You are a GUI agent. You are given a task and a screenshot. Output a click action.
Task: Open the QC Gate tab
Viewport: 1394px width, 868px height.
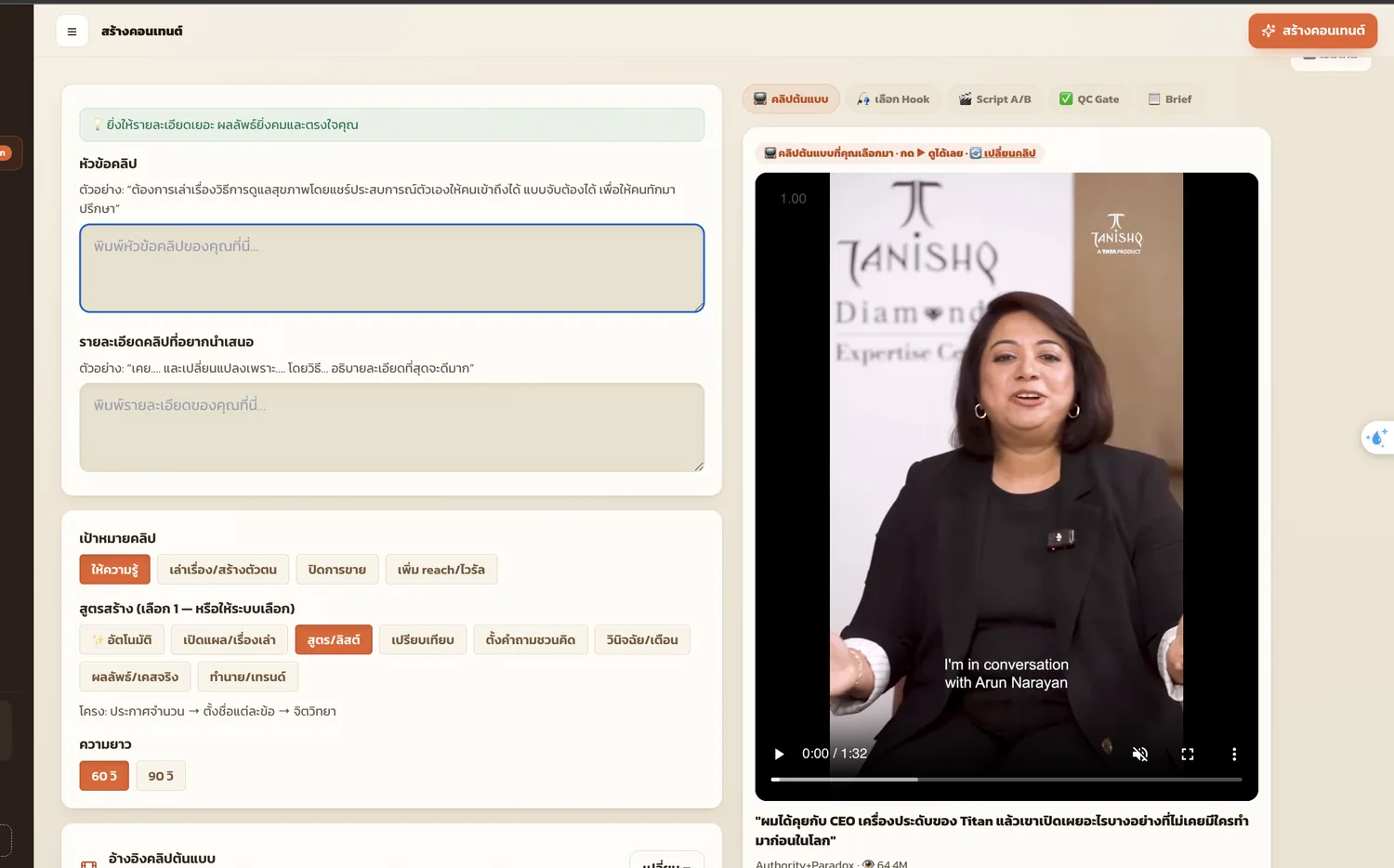[1089, 99]
